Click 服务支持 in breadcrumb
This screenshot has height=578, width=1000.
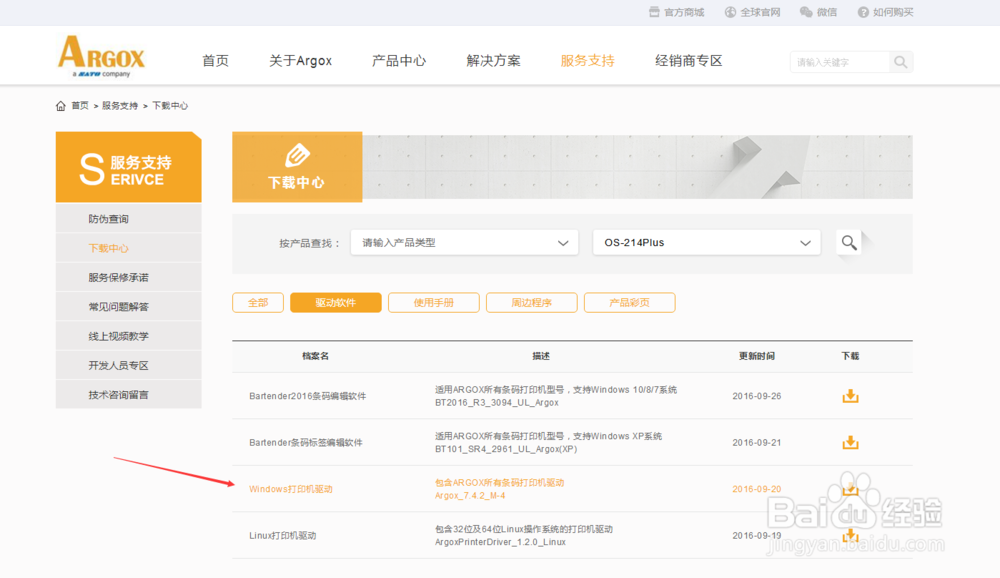(x=120, y=106)
